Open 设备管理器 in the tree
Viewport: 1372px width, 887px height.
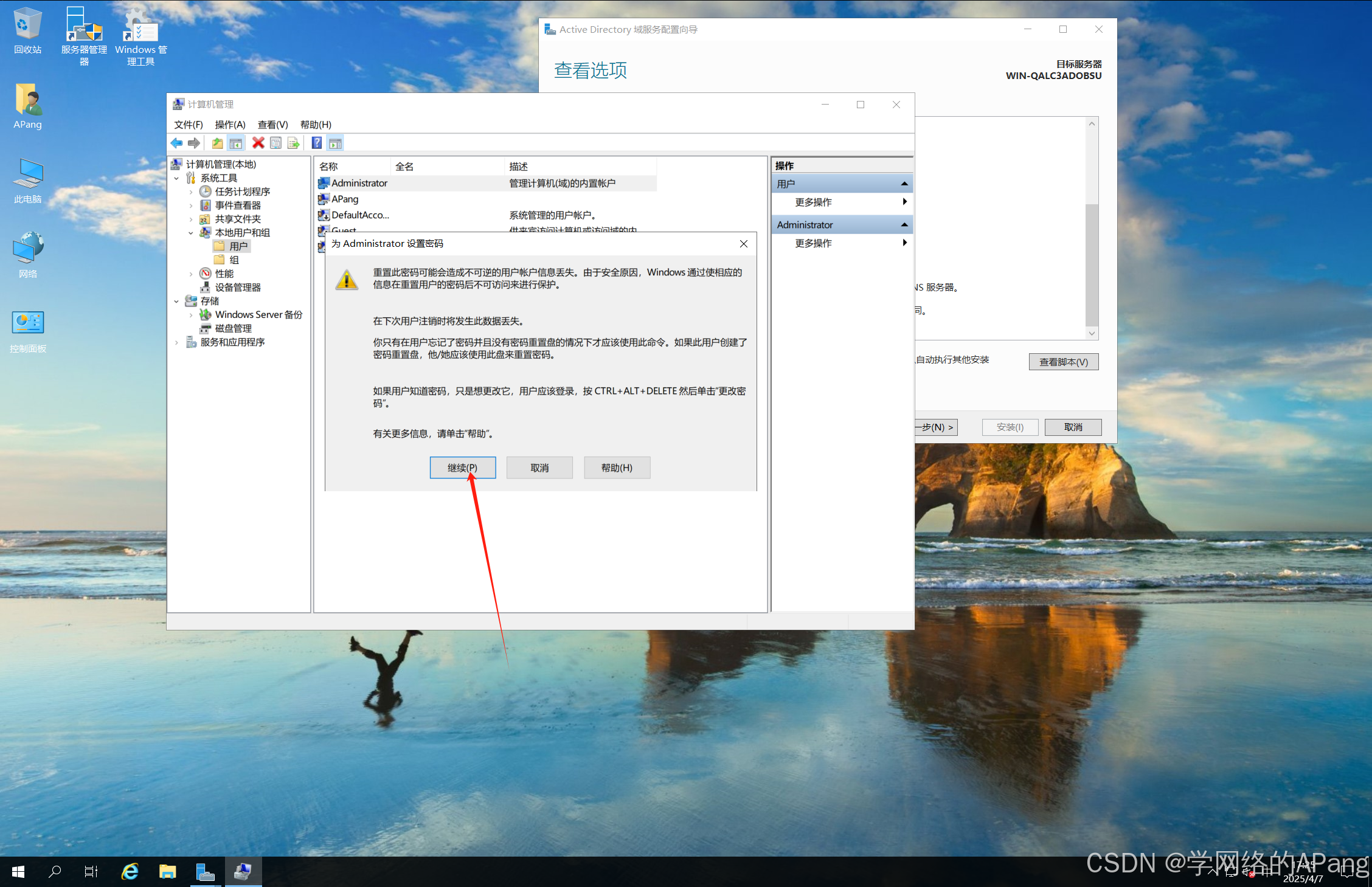coord(237,288)
